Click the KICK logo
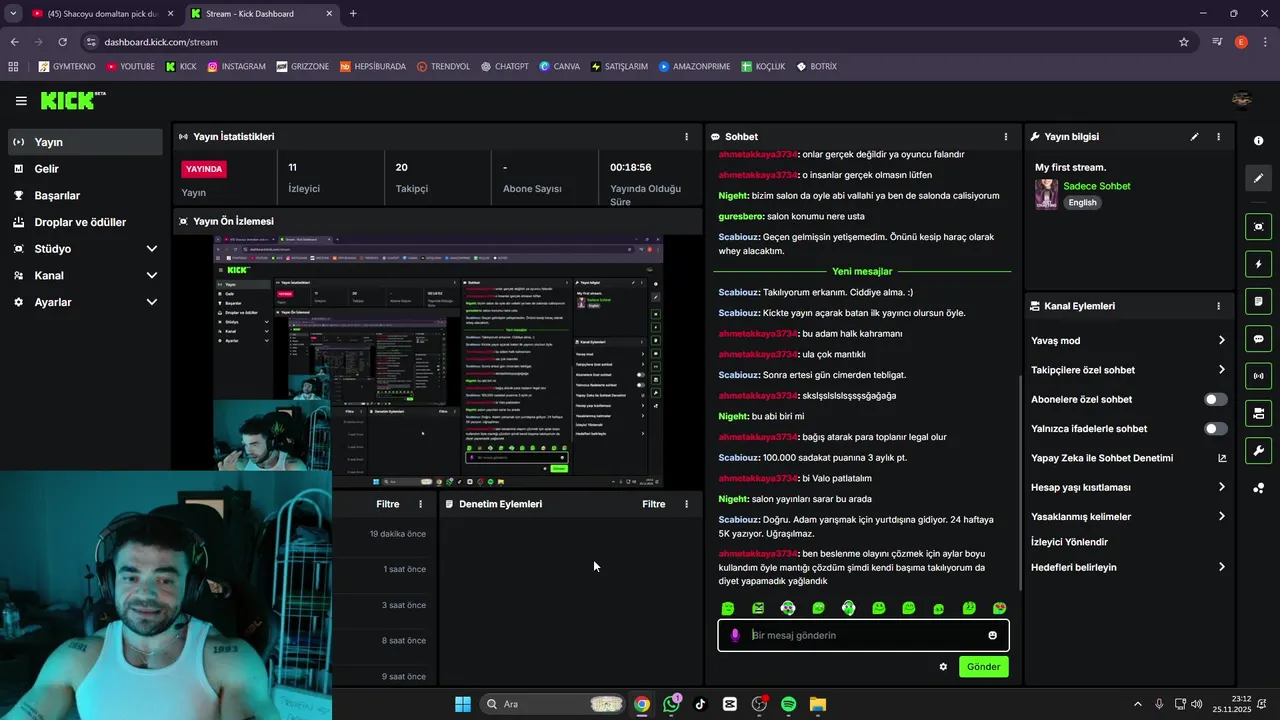The image size is (1280, 720). coord(72,100)
